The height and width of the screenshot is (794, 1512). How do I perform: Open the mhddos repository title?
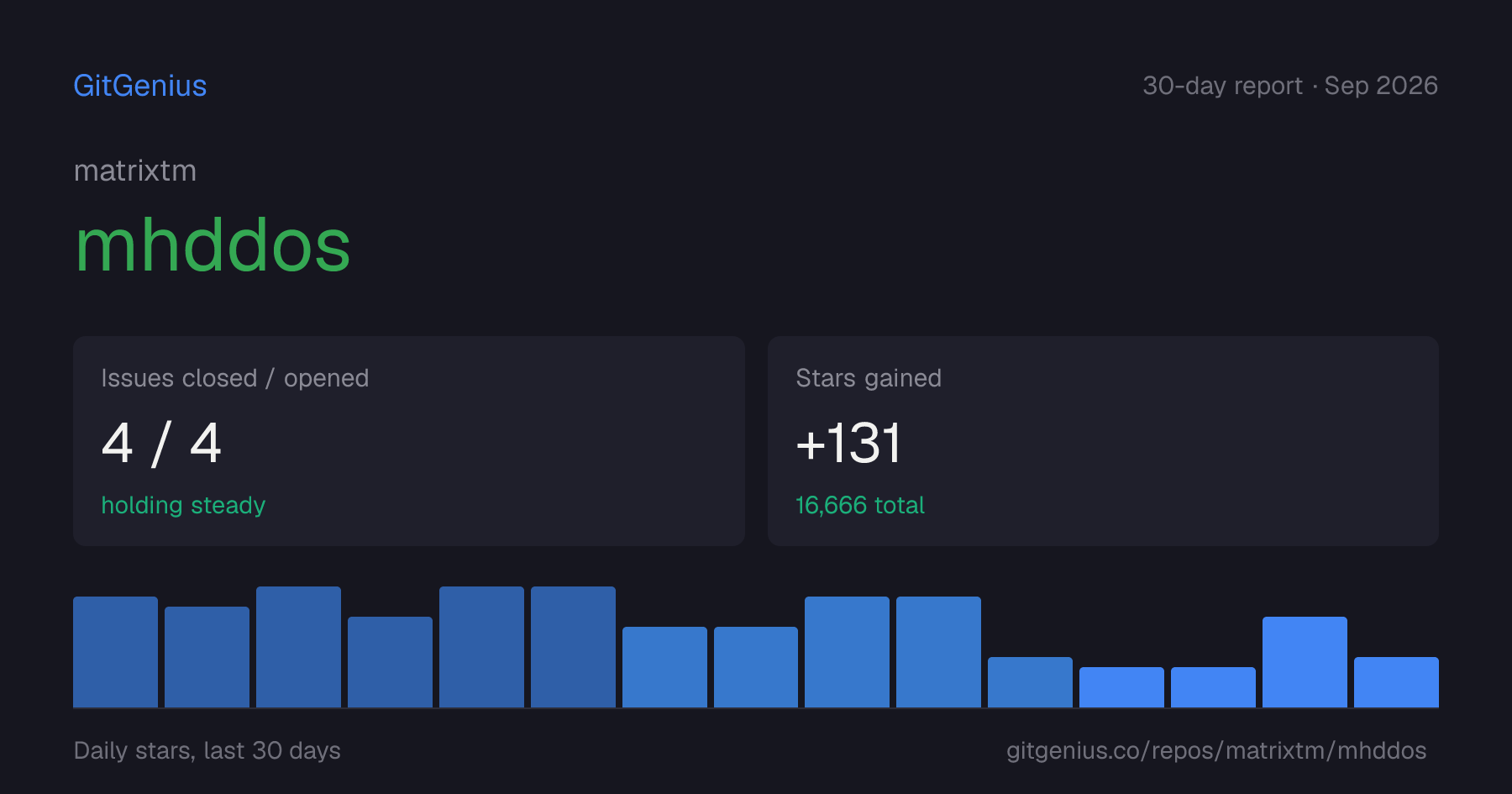213,245
